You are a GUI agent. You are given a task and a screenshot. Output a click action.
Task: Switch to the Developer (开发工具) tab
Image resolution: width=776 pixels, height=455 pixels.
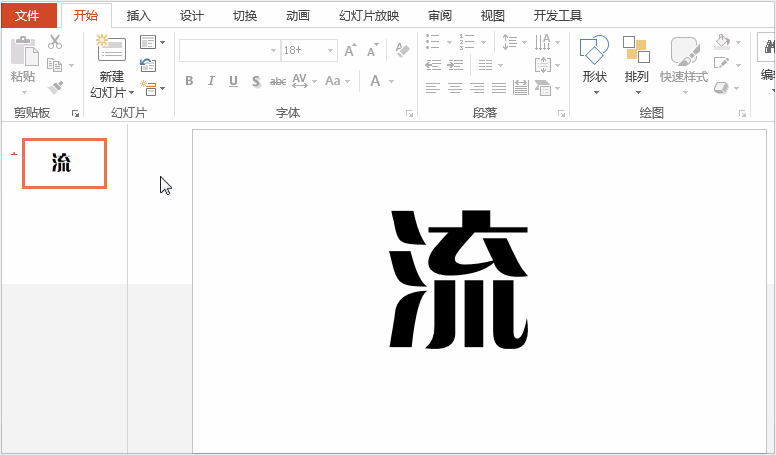pos(558,16)
